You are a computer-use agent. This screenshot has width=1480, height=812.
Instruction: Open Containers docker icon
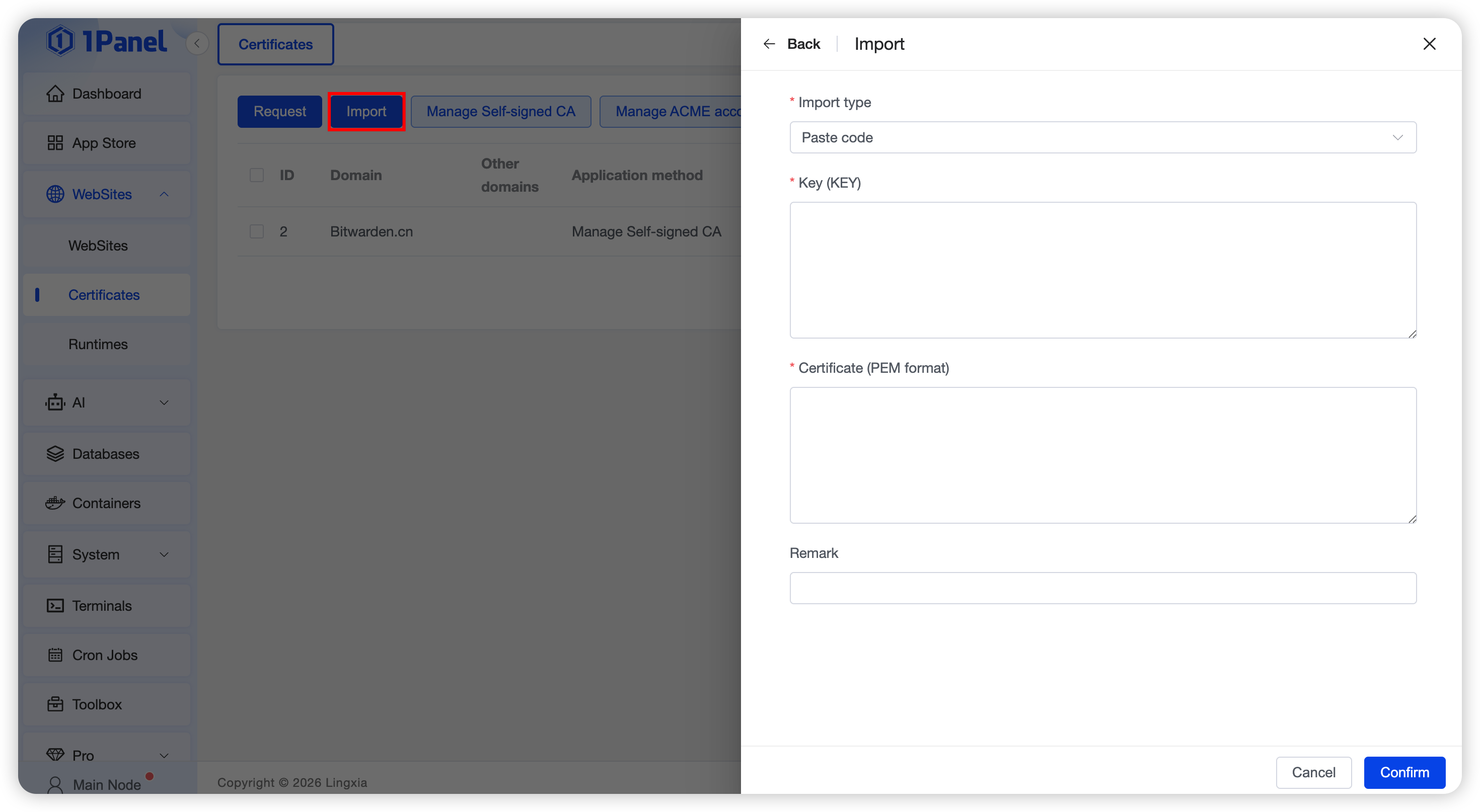coord(55,503)
